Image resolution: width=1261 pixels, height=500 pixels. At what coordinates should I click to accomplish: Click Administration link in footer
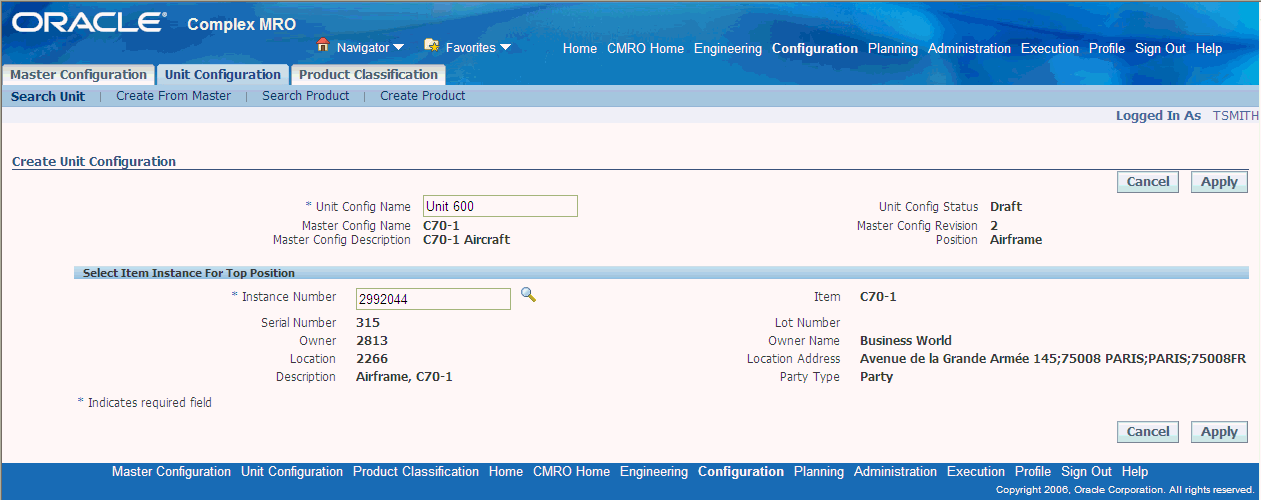(x=895, y=471)
